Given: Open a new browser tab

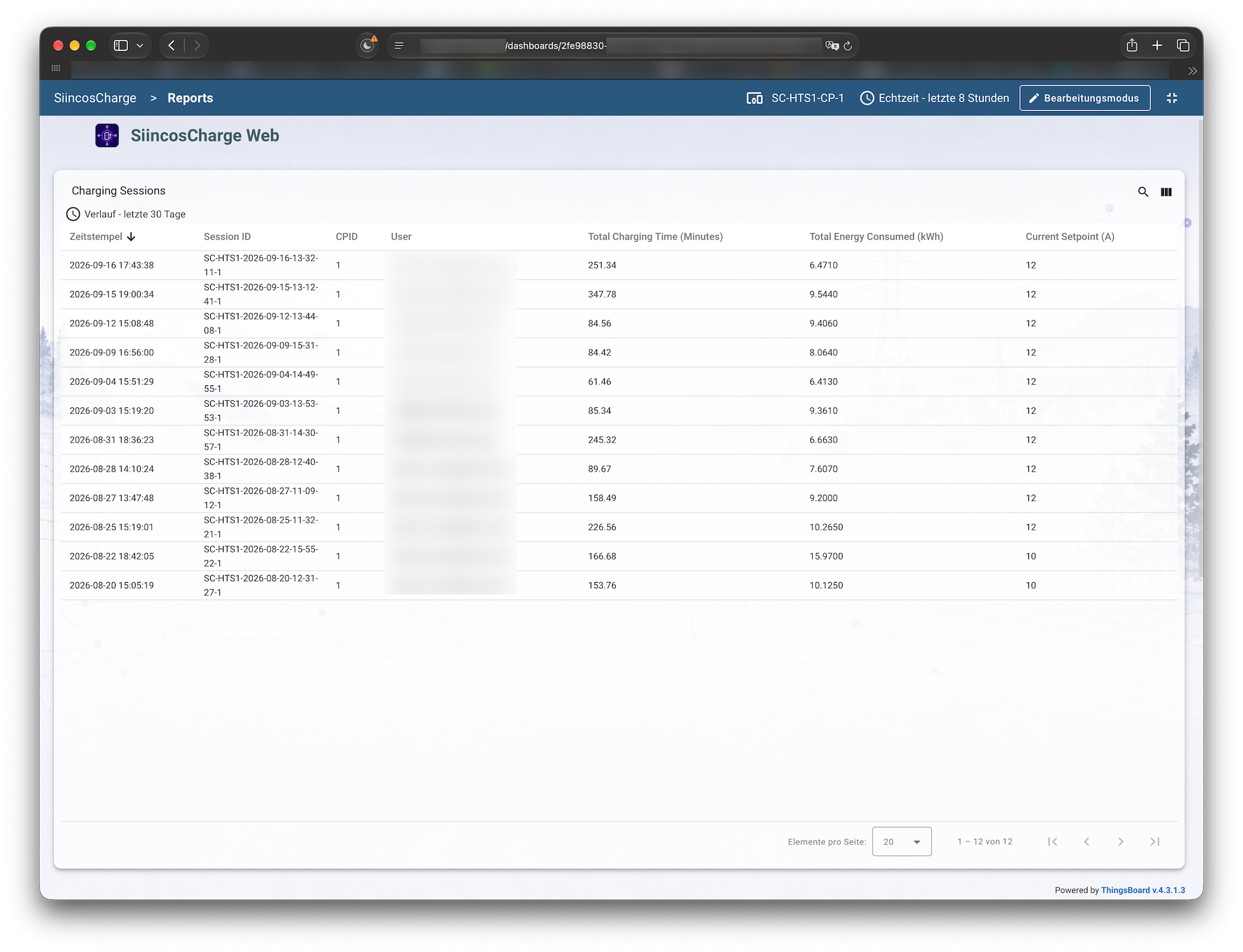Looking at the screenshot, I should (1157, 45).
